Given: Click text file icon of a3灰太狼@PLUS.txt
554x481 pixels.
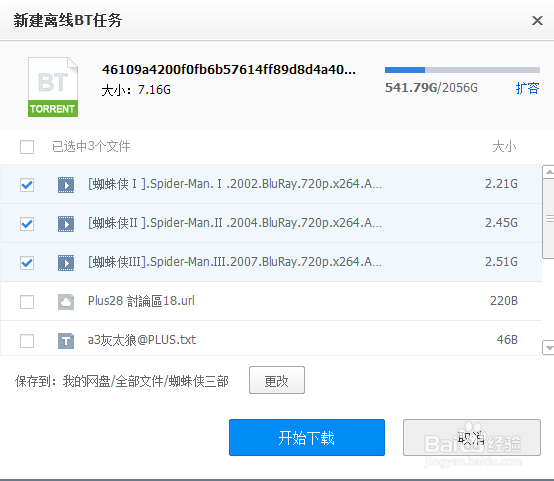Looking at the screenshot, I should (x=66, y=341).
